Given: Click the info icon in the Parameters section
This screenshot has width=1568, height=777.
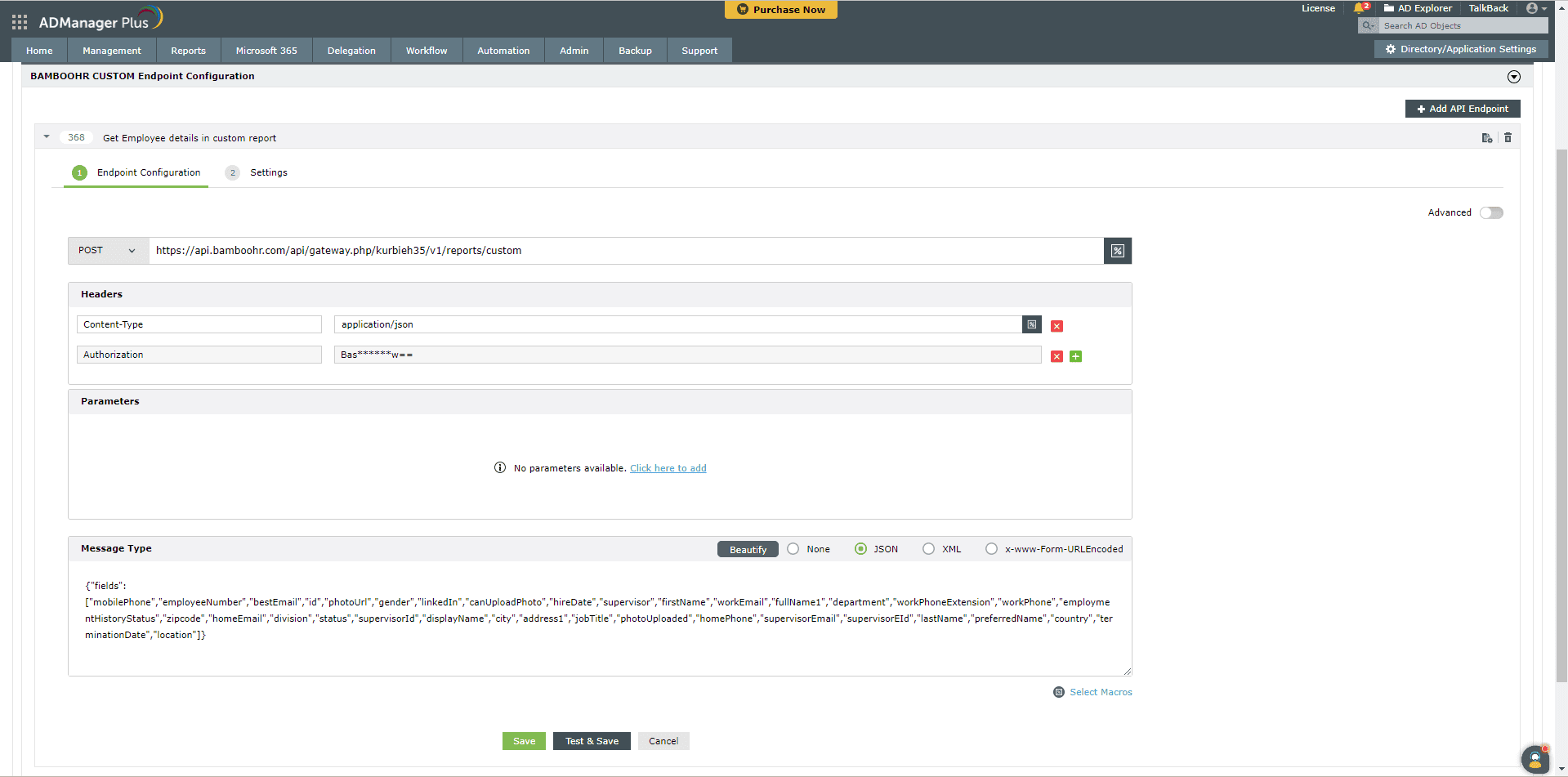Looking at the screenshot, I should (500, 467).
